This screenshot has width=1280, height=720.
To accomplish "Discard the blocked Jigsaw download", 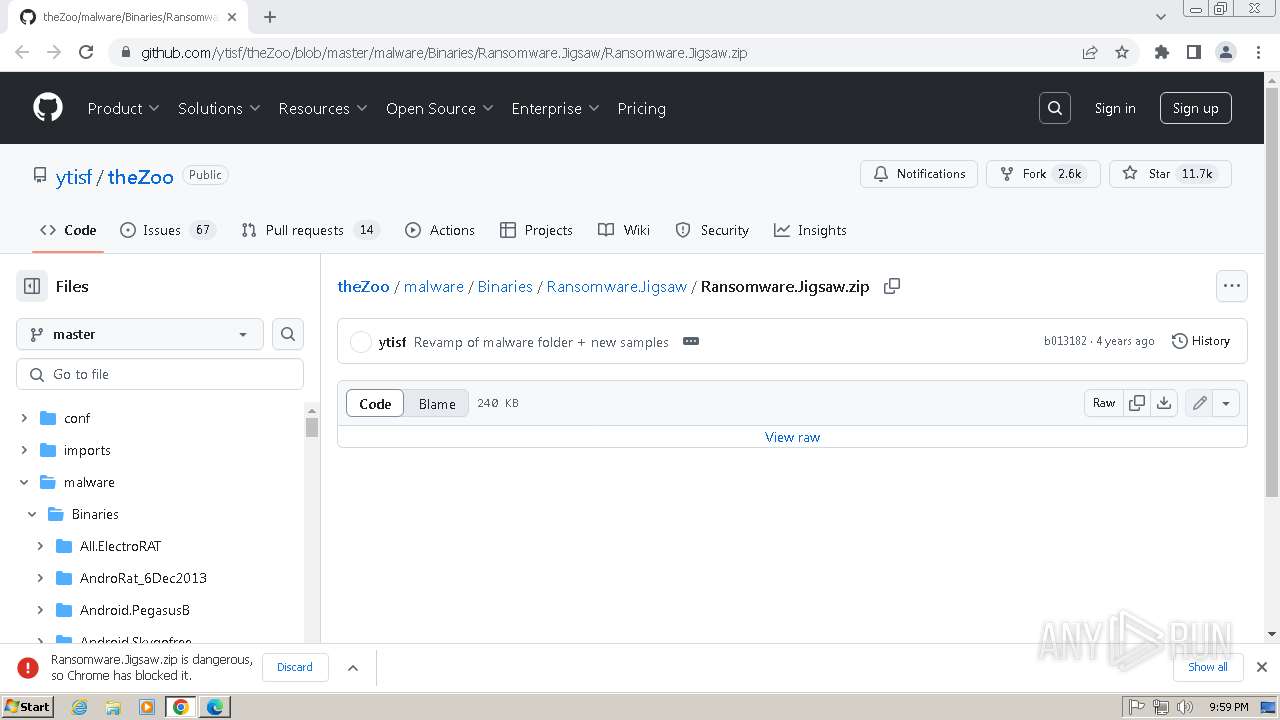I will (x=295, y=667).
